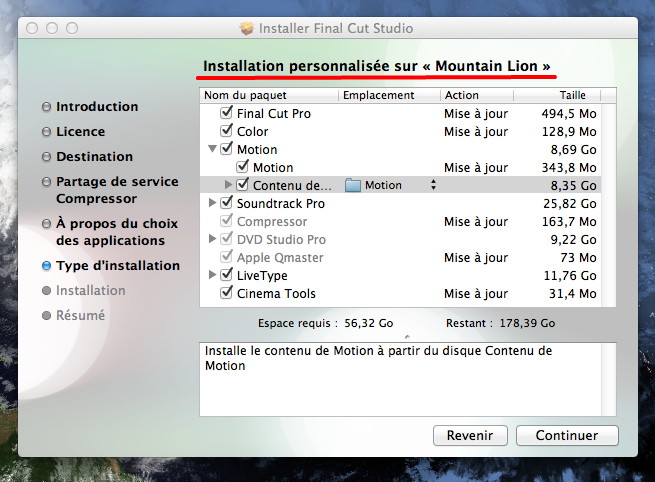Expand the Soundtrack Pro disclosure triangle

[x=212, y=203]
